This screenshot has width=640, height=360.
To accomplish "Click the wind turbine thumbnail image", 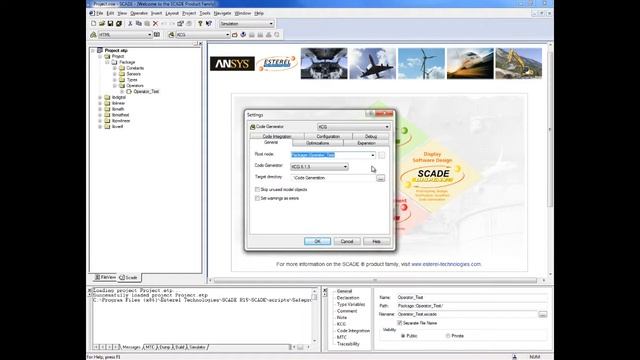I will 421,63.
